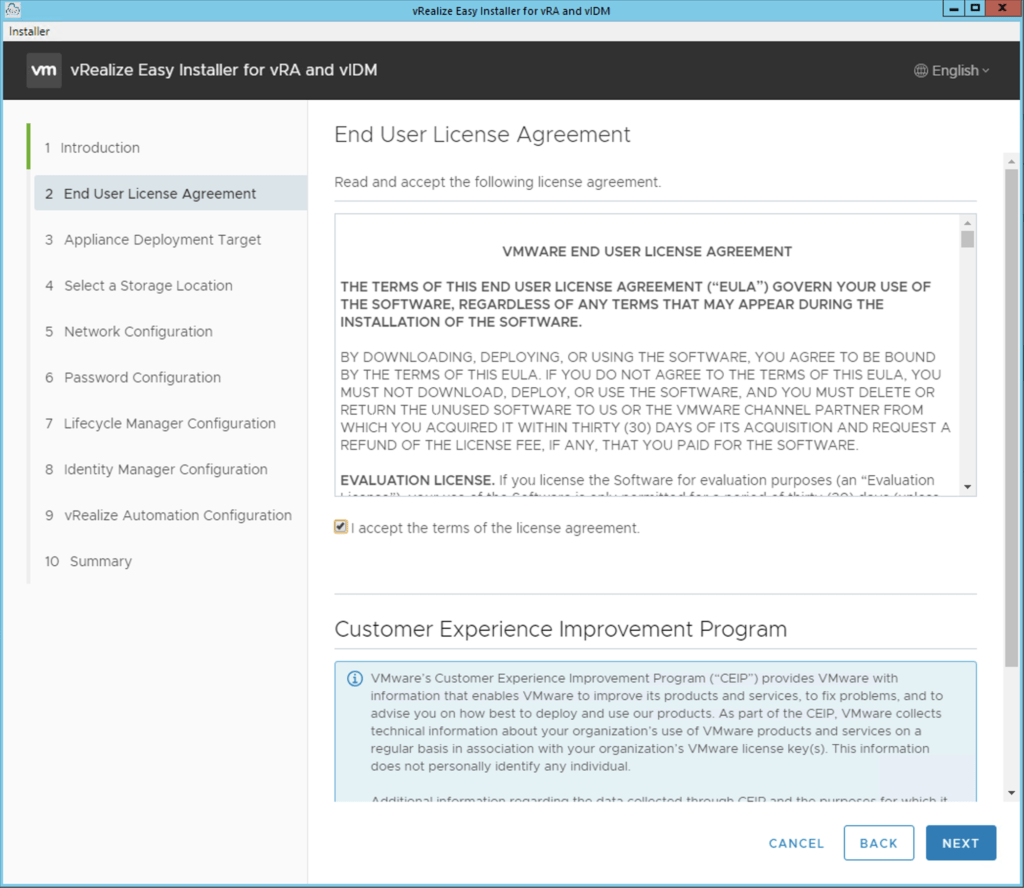This screenshot has height=888, width=1024.
Task: Click the EULA text box scroll-down arrow
Action: (x=967, y=486)
